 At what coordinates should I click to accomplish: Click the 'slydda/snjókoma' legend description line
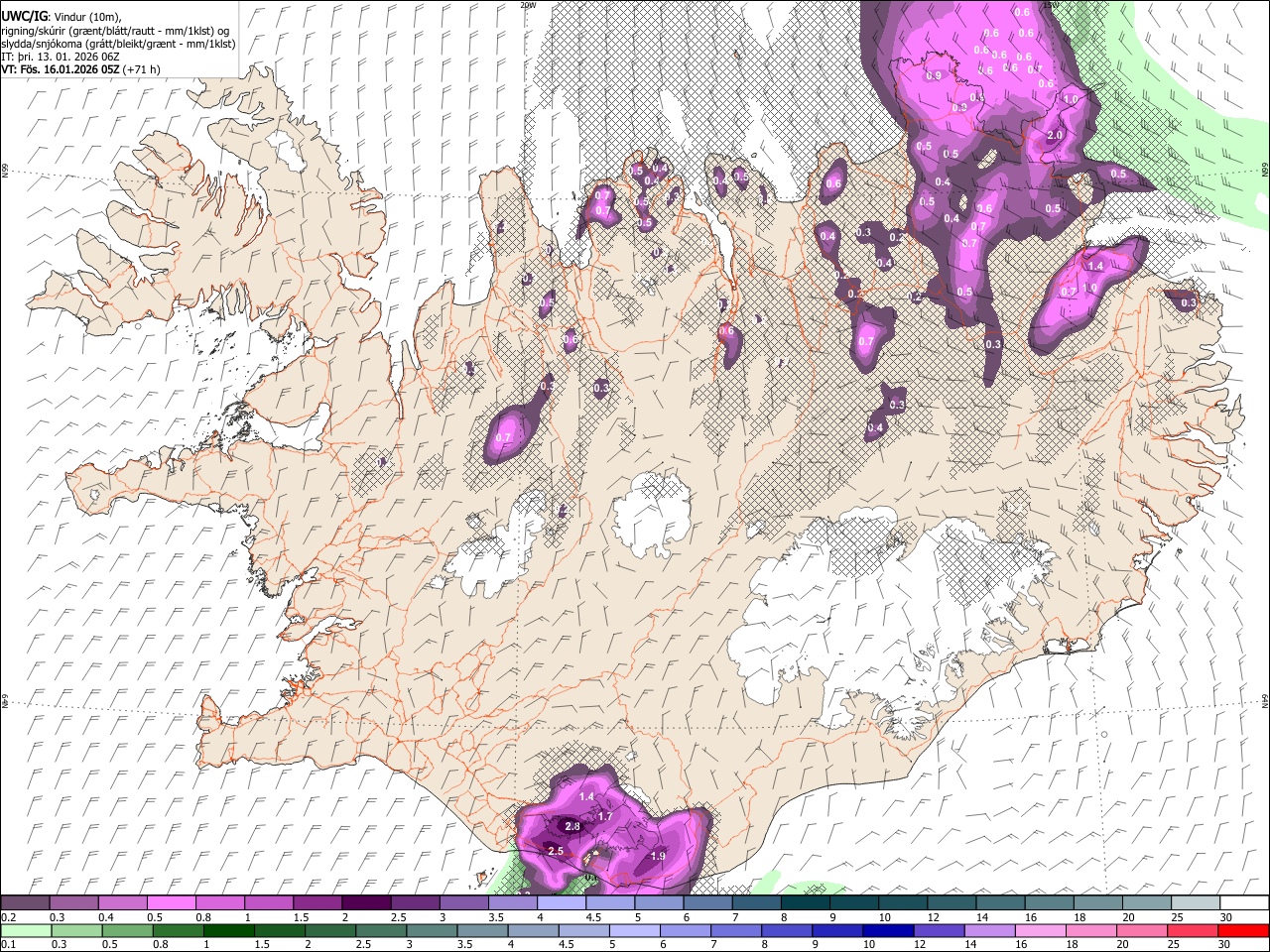pyautogui.click(x=118, y=43)
